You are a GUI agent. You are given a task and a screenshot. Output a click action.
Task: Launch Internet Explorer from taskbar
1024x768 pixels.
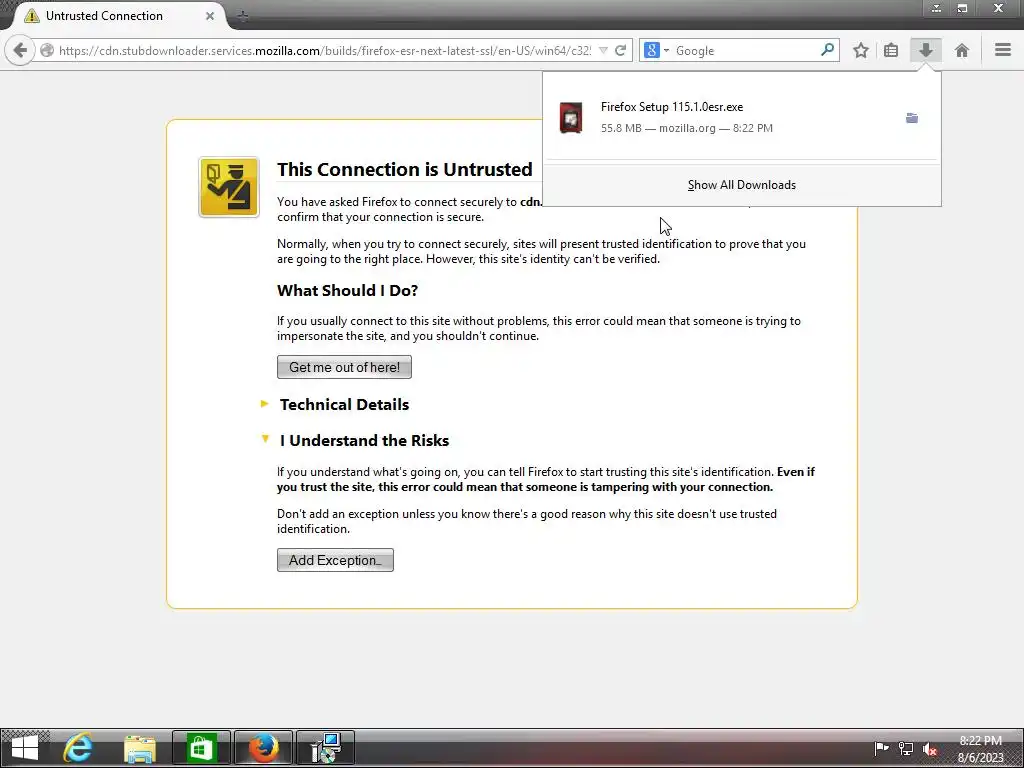(x=78, y=748)
